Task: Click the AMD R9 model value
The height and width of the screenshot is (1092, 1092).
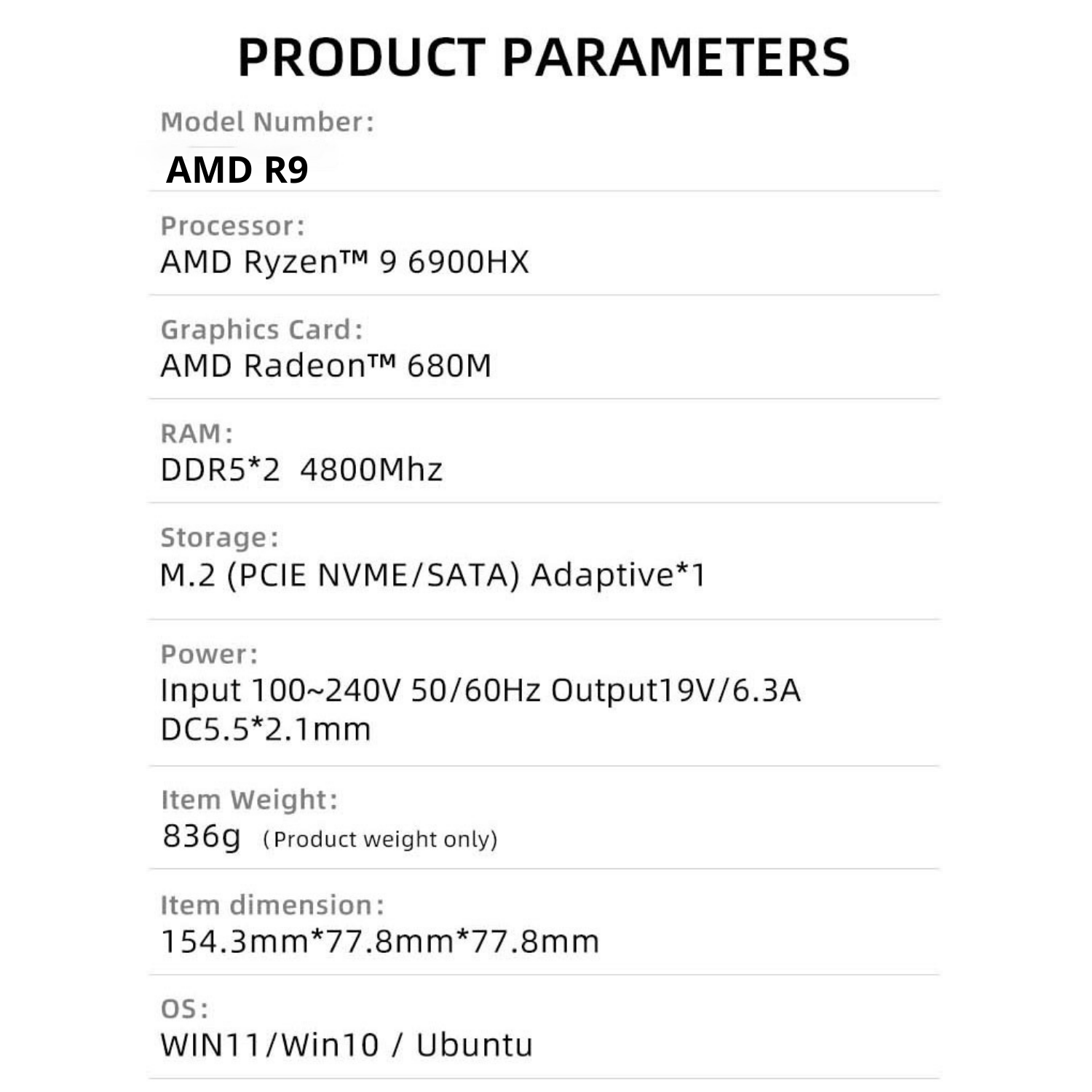Action: tap(237, 170)
